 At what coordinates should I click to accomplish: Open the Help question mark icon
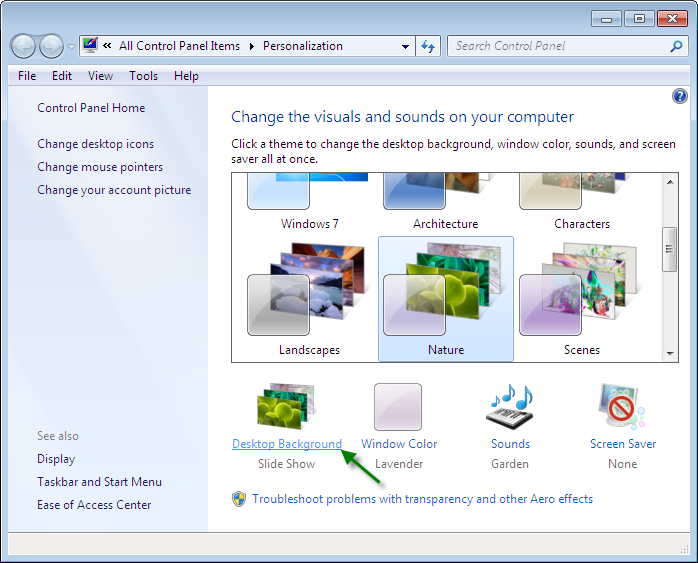pyautogui.click(x=680, y=96)
